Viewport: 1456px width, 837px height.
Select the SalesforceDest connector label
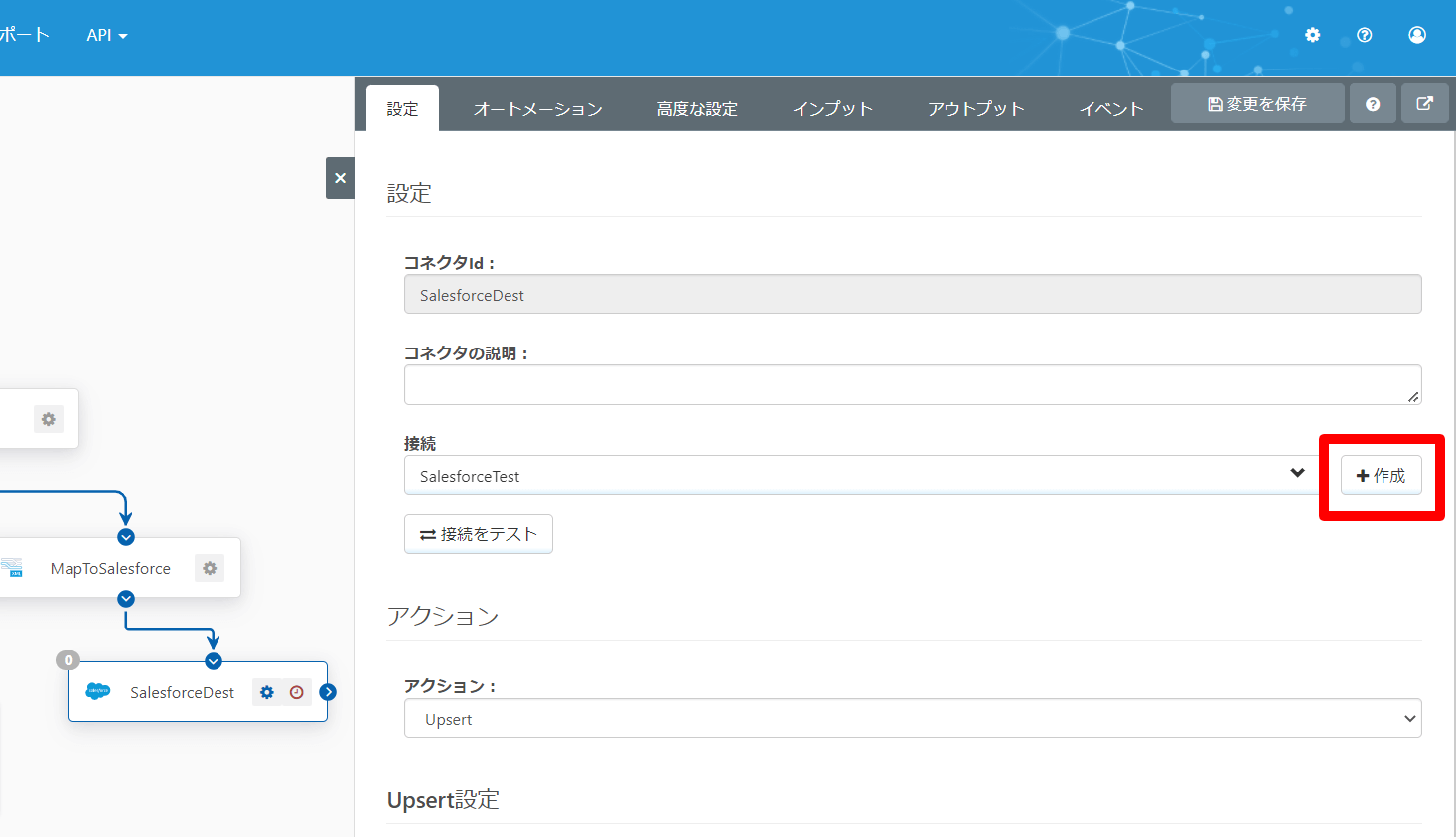pos(182,692)
